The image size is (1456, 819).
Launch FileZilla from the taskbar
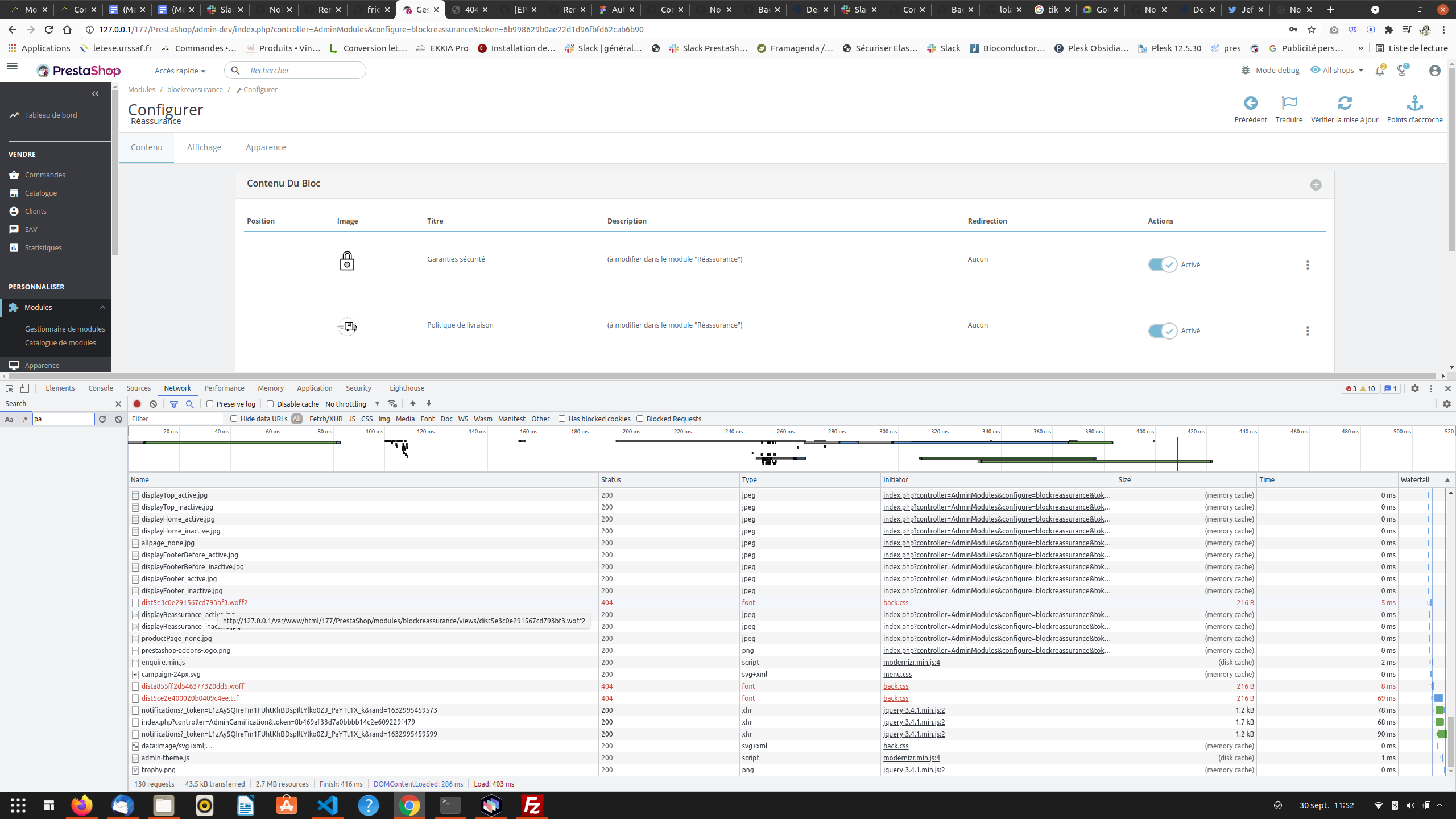coord(532,805)
